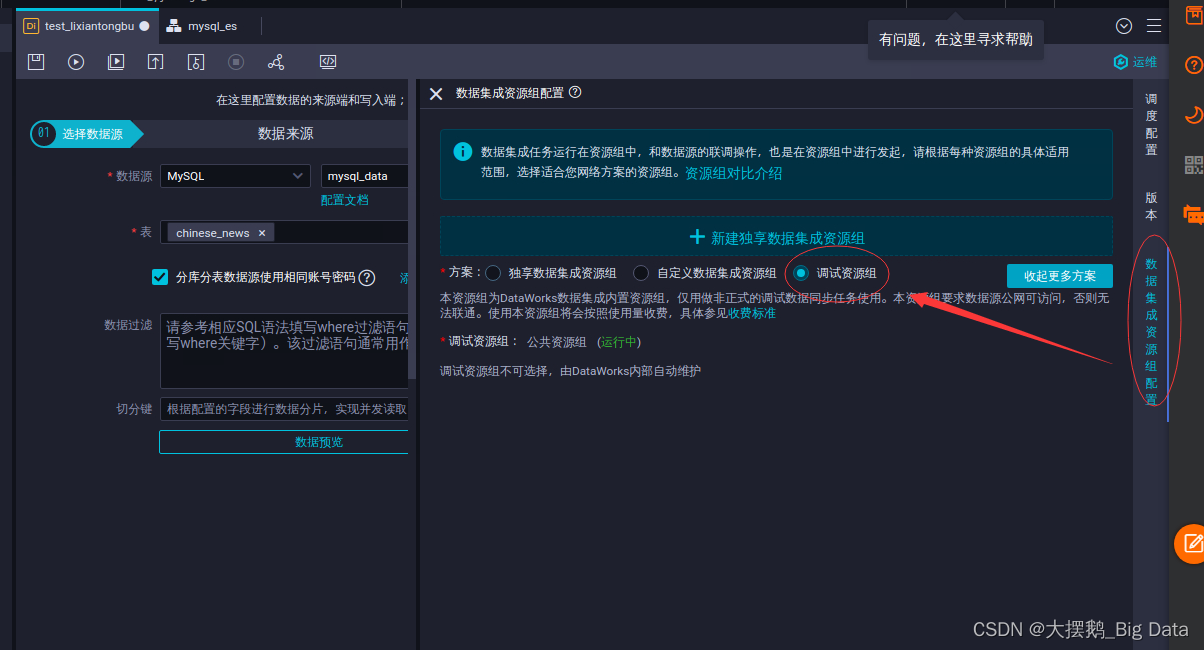Screen dimensions: 1204x650
Task: Click the 数据来源 heading
Action: (x=286, y=134)
